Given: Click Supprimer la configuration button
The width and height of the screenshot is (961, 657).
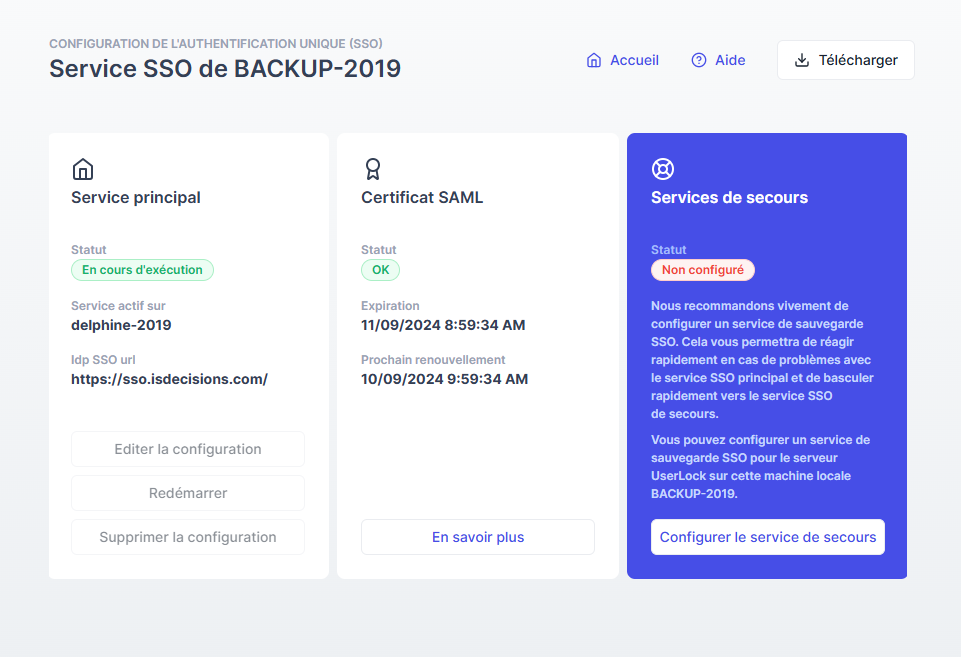Looking at the screenshot, I should coord(188,537).
